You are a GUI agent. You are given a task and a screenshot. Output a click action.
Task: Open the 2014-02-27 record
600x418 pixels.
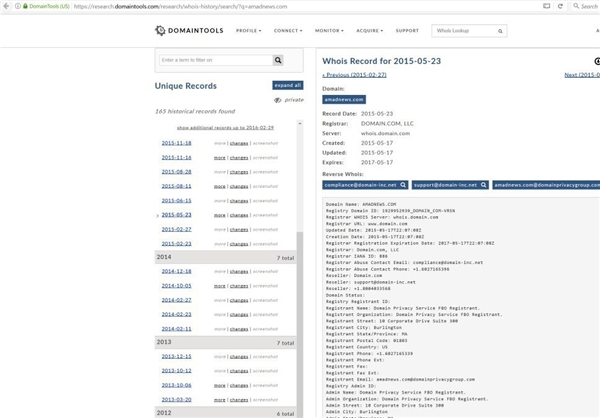tap(176, 300)
